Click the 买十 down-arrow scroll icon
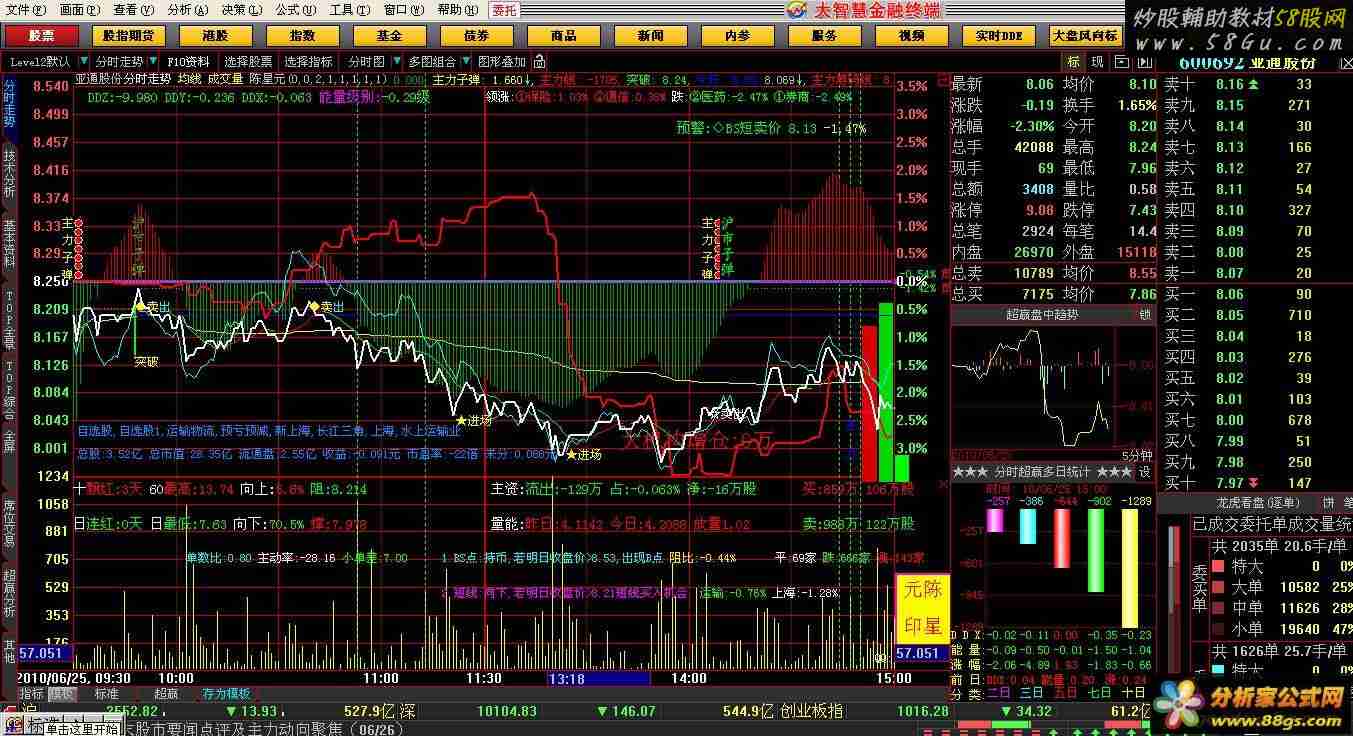Viewport: 1353px width, 736px height. coord(1254,483)
